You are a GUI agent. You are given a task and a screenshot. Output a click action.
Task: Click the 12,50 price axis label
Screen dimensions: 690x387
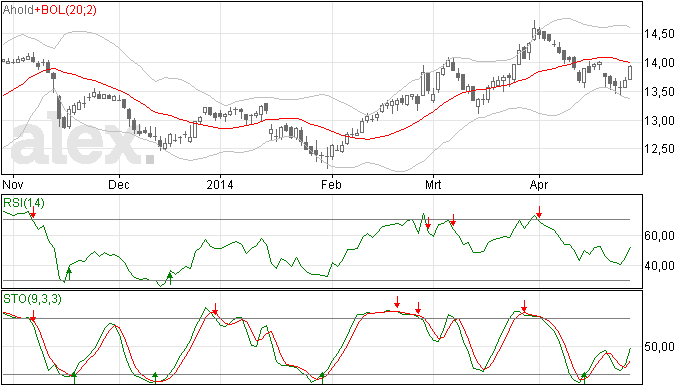pos(659,149)
